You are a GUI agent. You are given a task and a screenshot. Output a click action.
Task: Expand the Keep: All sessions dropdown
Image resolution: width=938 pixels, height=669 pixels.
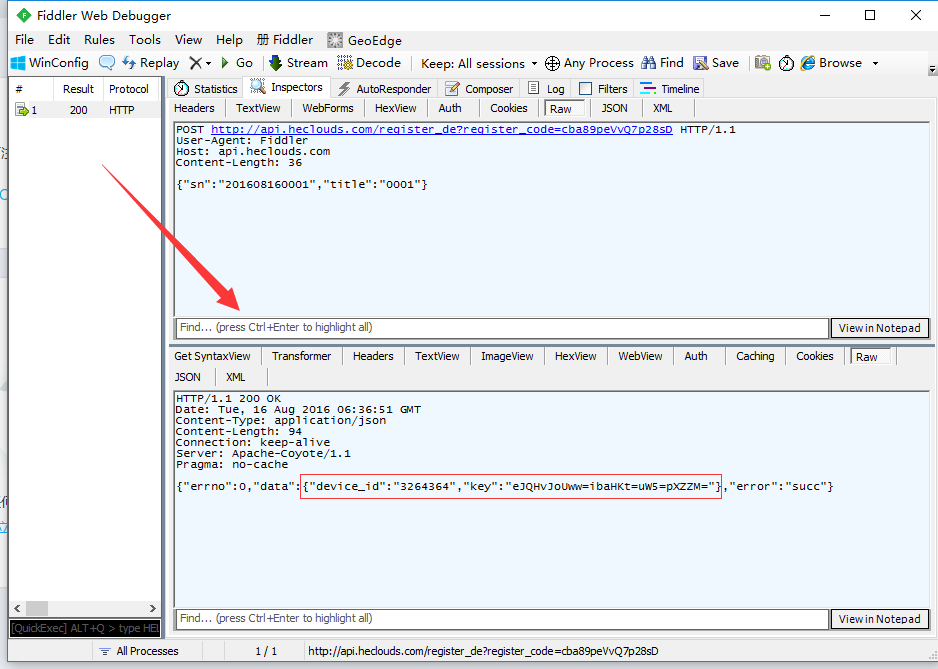534,63
